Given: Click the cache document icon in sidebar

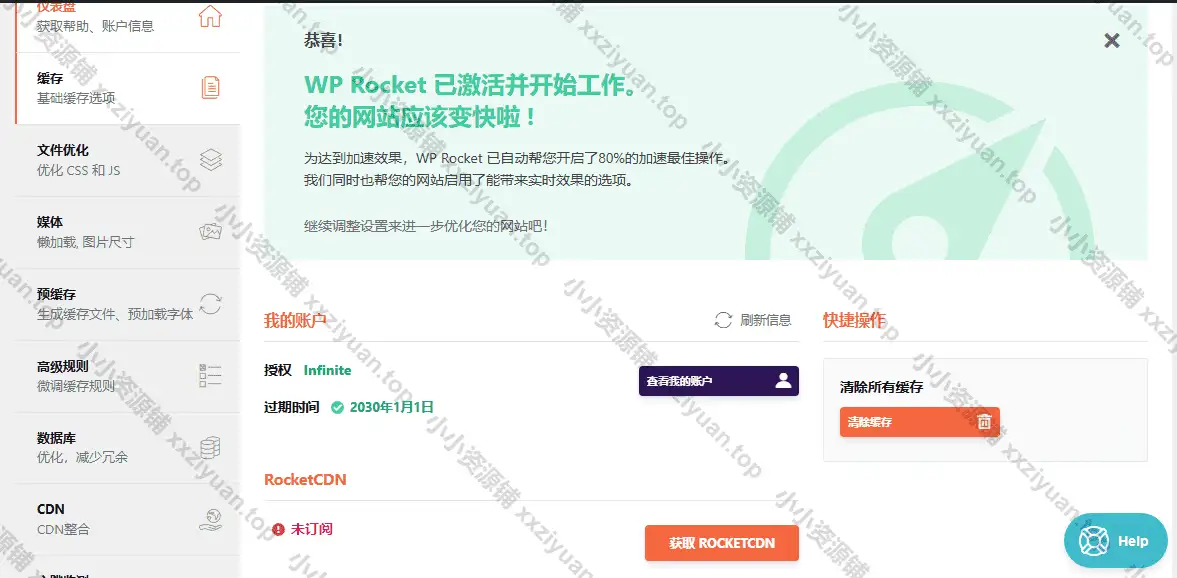Looking at the screenshot, I should pos(210,87).
